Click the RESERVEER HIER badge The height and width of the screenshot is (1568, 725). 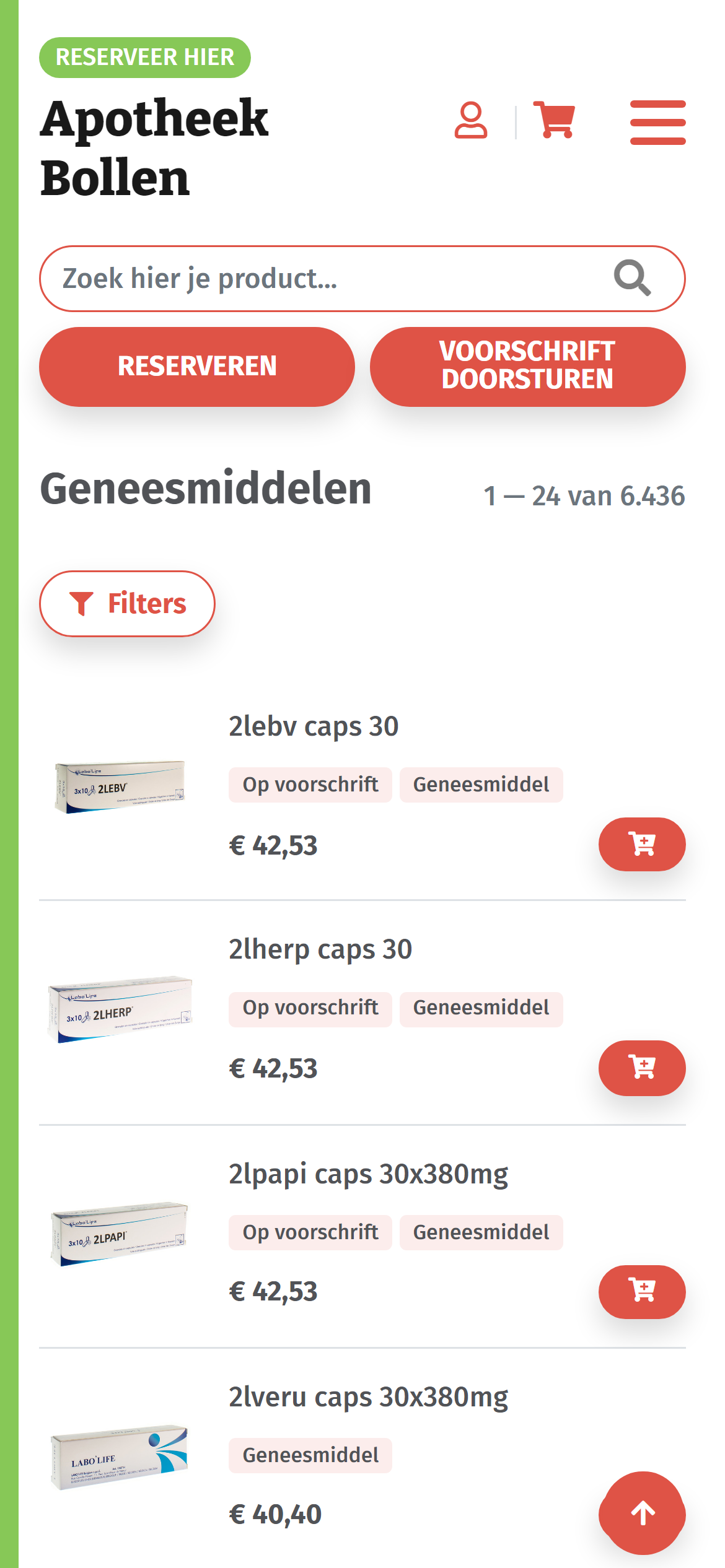tap(145, 58)
